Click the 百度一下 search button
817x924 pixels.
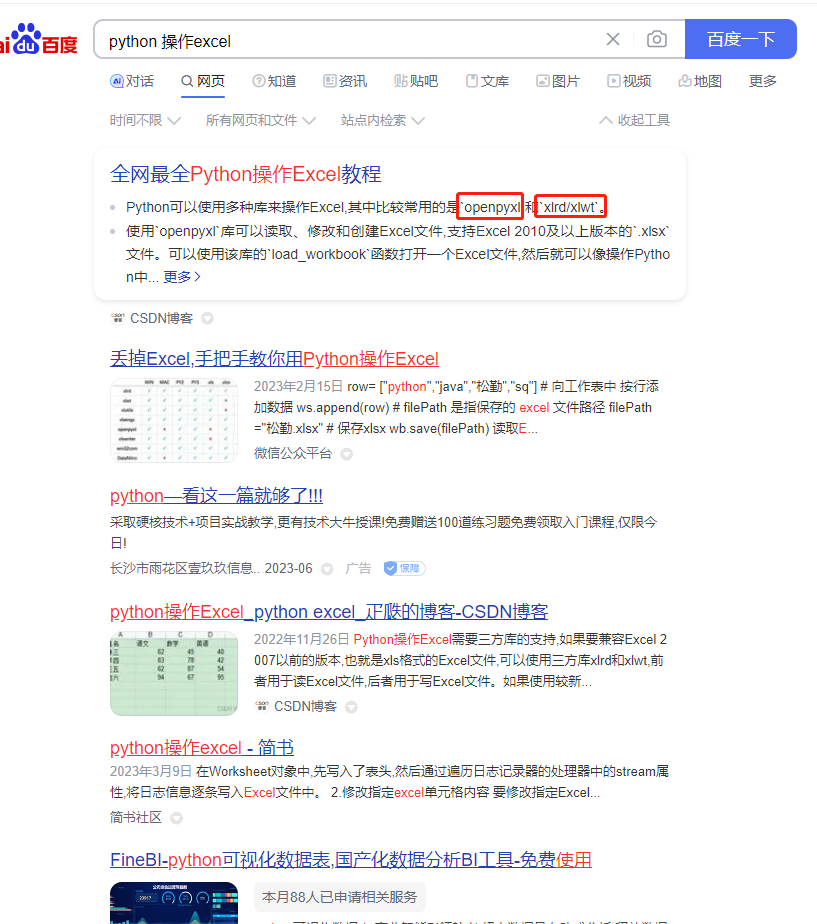pos(740,38)
